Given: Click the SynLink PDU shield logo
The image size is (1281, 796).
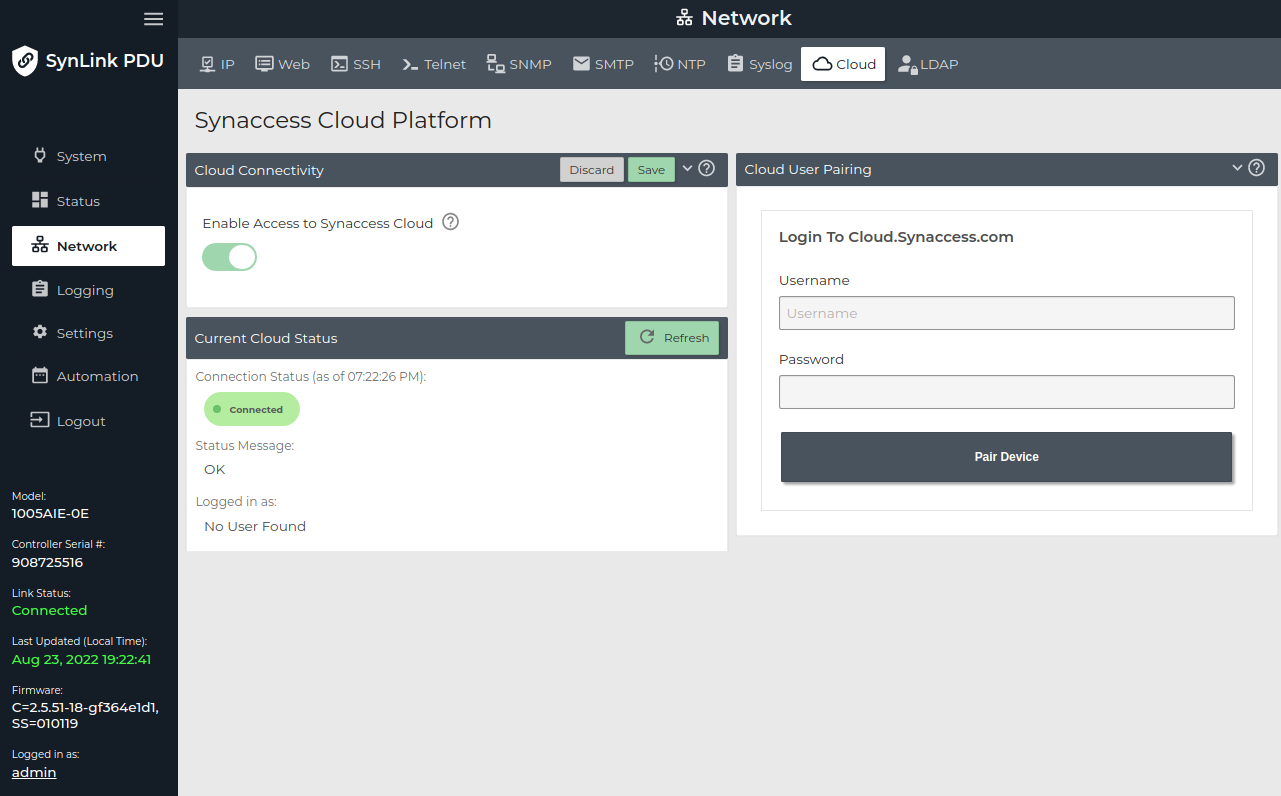Looking at the screenshot, I should point(25,61).
